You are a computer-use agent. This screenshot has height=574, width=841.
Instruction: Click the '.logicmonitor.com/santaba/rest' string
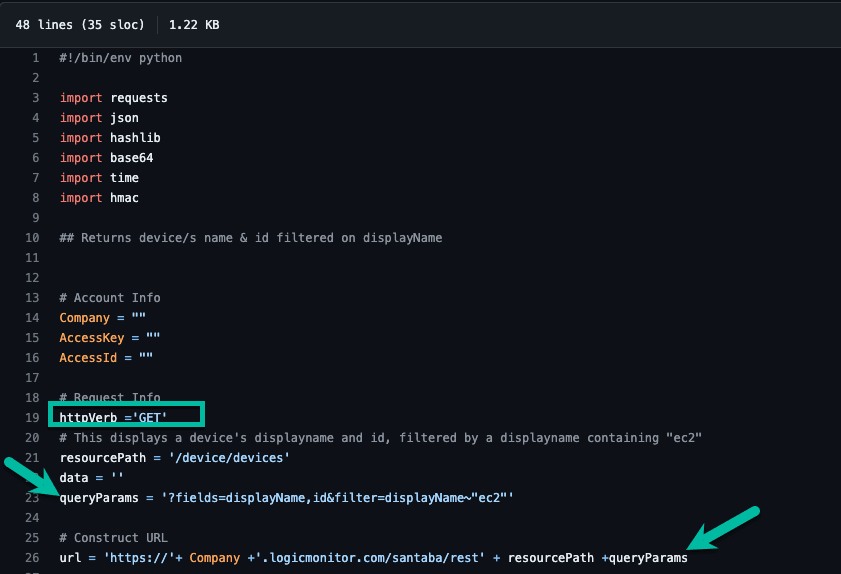370,558
